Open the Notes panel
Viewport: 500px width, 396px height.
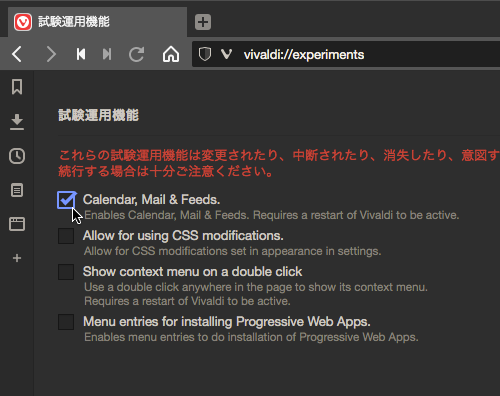tap(17, 190)
